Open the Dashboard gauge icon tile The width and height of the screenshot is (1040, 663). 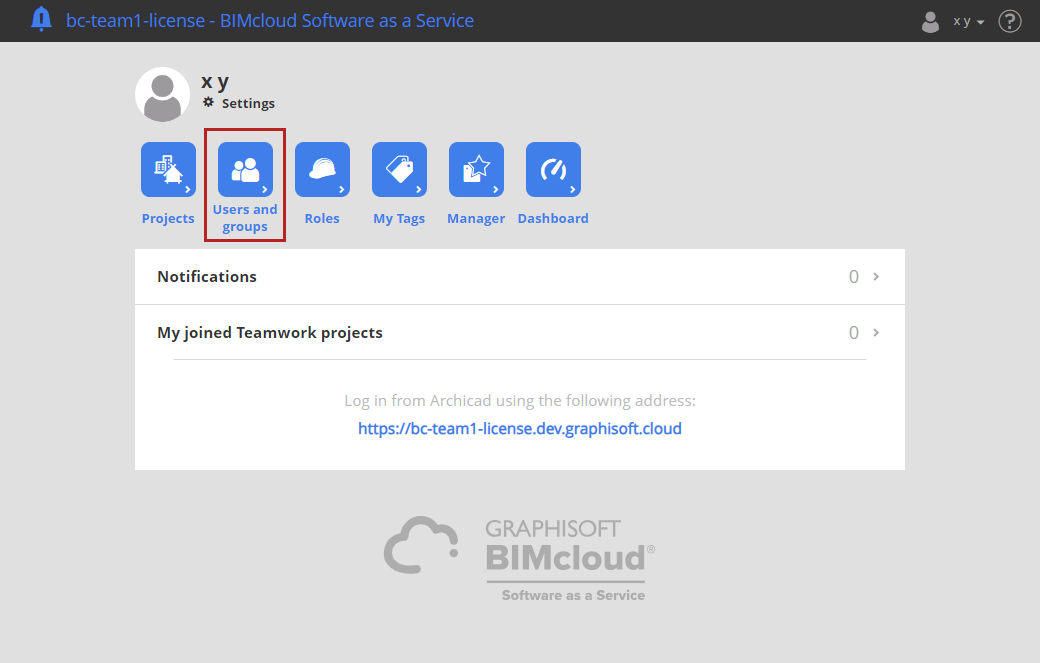click(553, 170)
